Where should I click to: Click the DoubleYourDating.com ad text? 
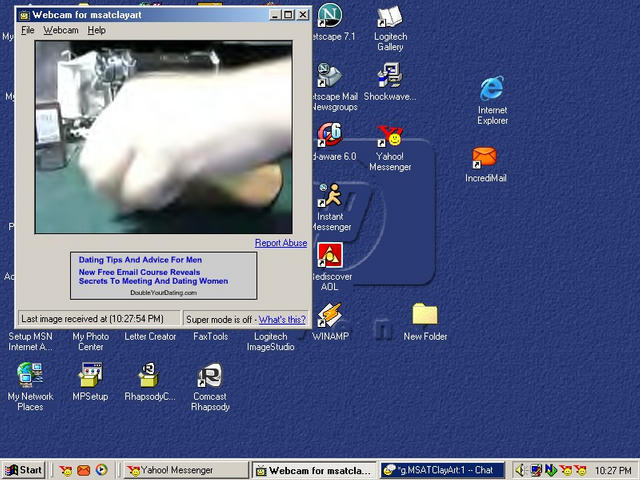[x=163, y=293]
